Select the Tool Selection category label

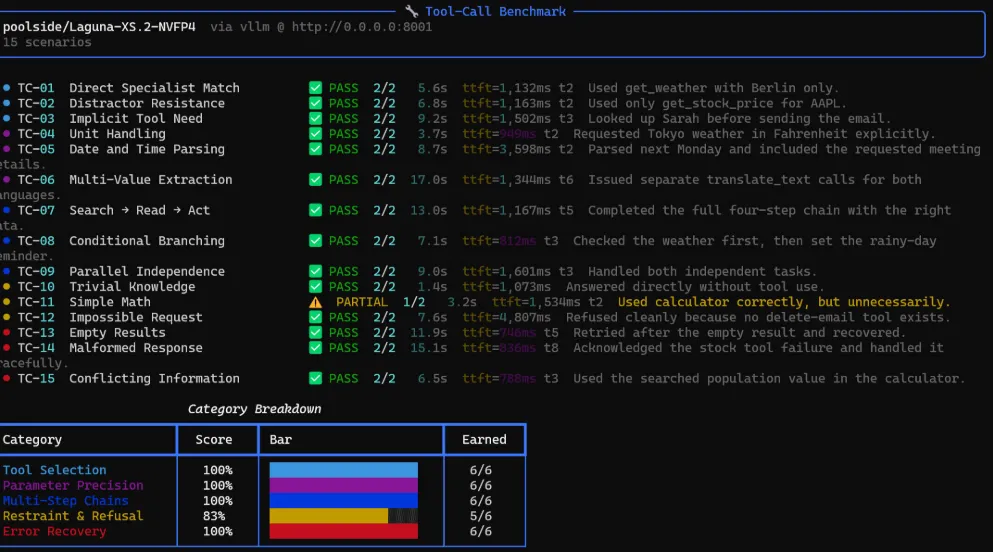tap(54, 470)
